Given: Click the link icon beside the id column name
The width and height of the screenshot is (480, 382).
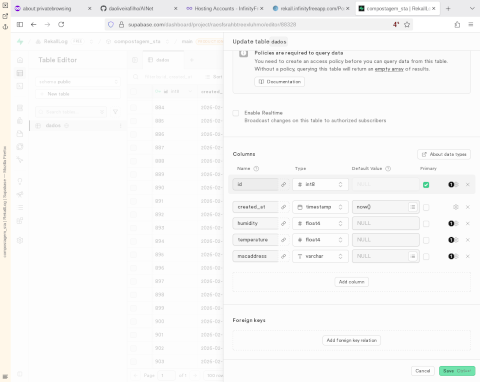Looking at the screenshot, I should point(283,184).
